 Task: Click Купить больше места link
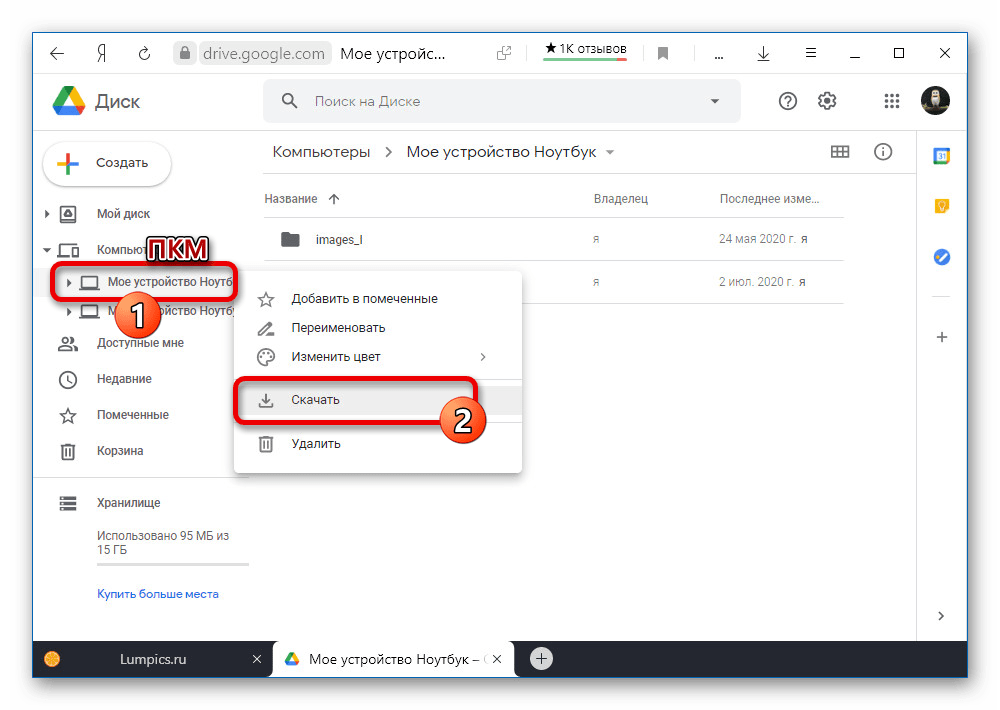[x=158, y=594]
